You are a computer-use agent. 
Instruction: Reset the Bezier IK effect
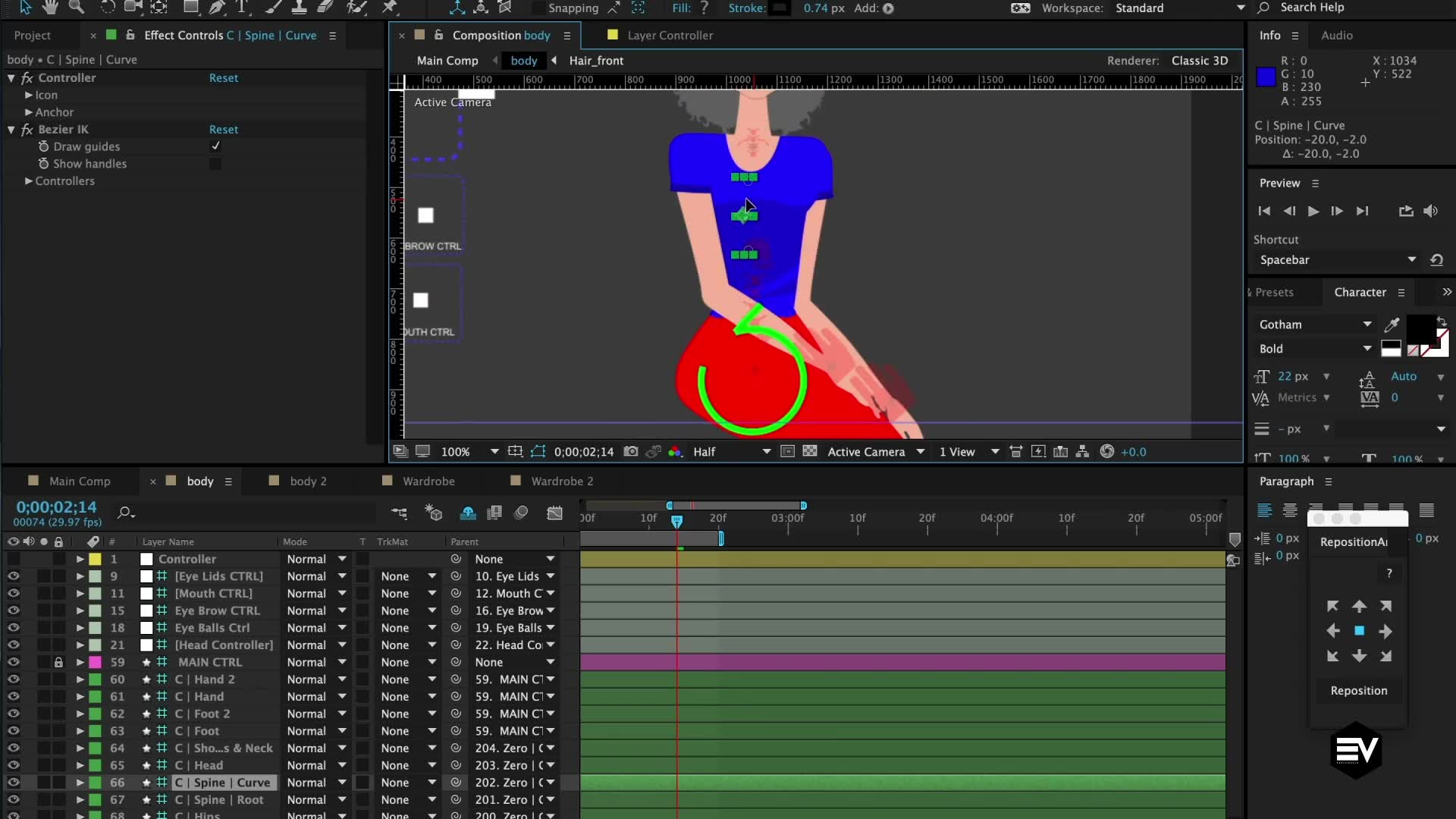[x=223, y=129]
